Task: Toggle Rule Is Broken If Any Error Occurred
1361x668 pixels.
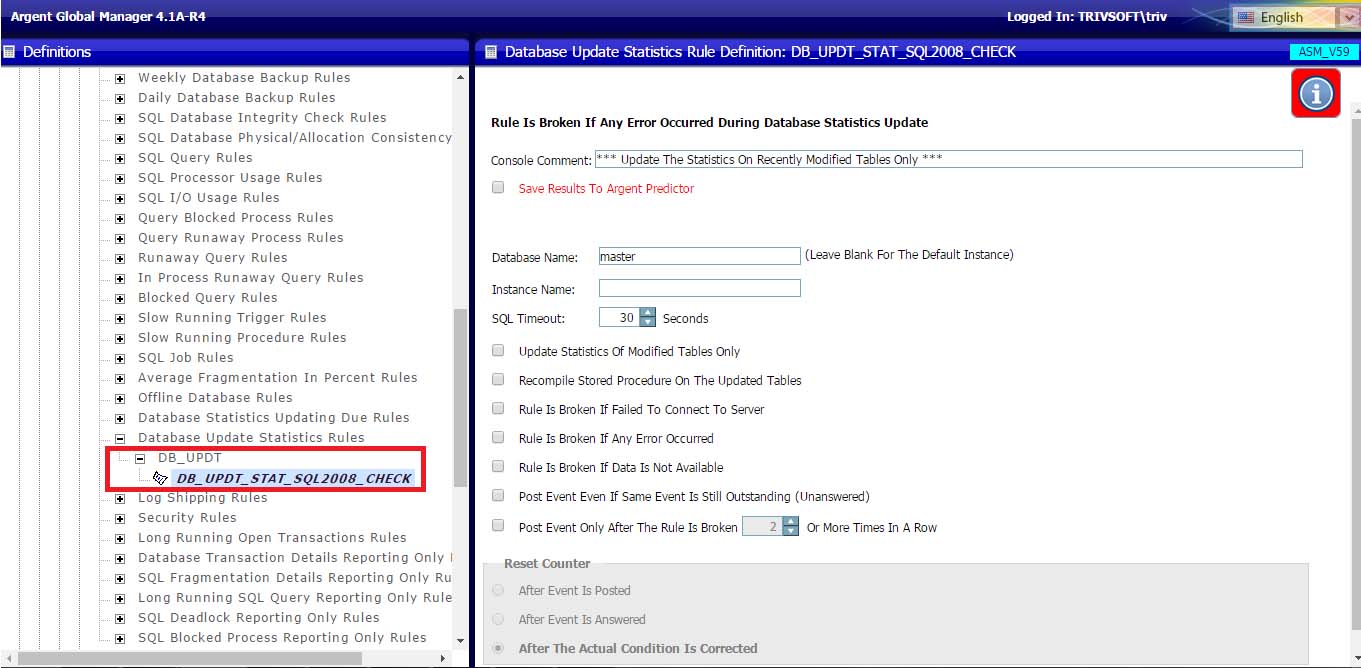Action: [x=498, y=438]
